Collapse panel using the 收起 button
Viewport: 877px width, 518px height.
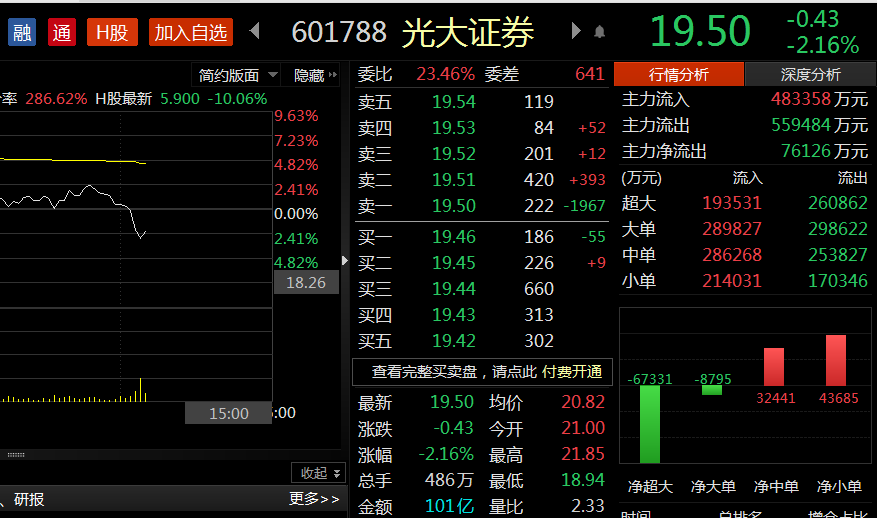pos(318,473)
